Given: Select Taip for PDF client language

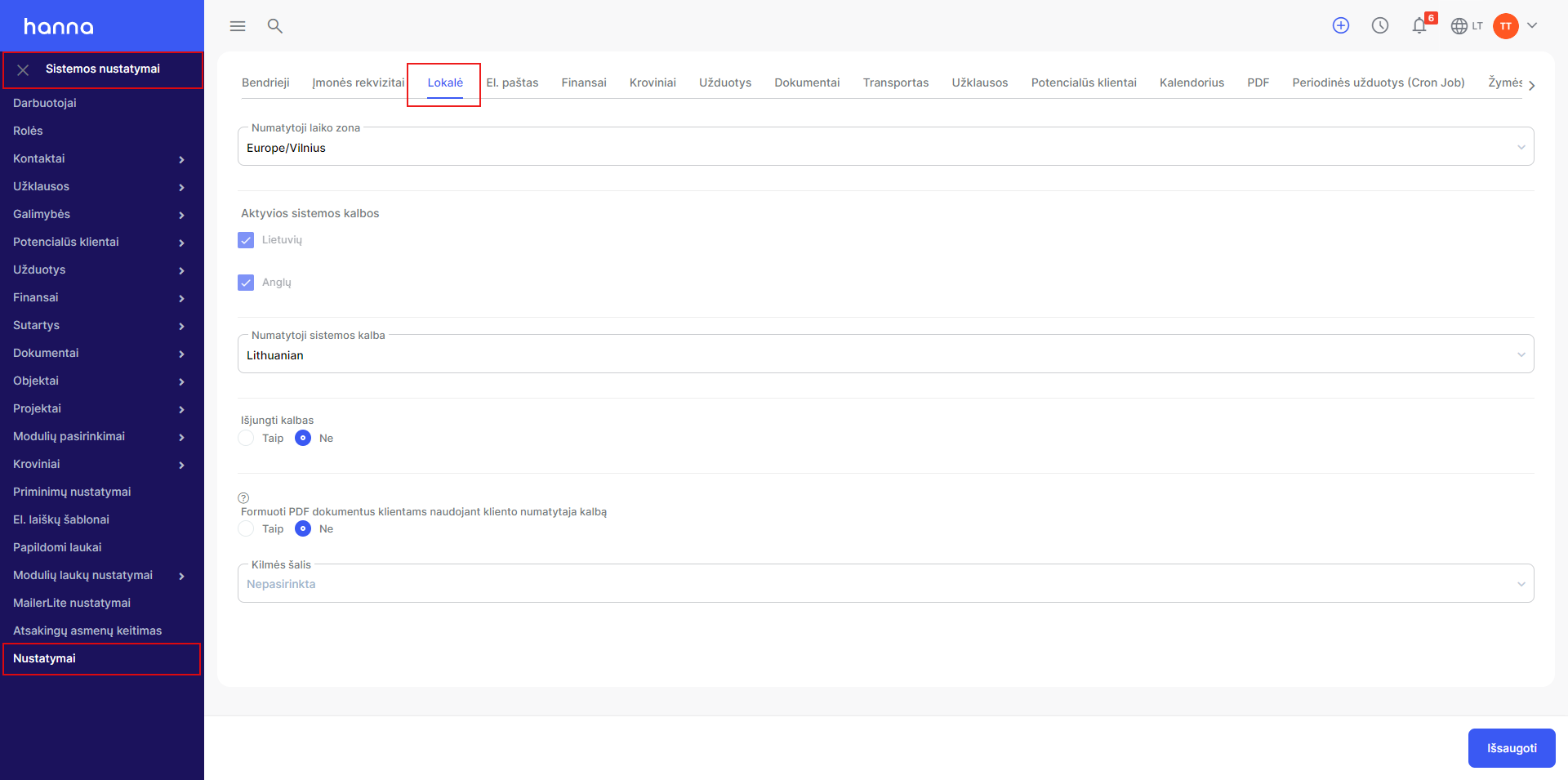Looking at the screenshot, I should 246,528.
